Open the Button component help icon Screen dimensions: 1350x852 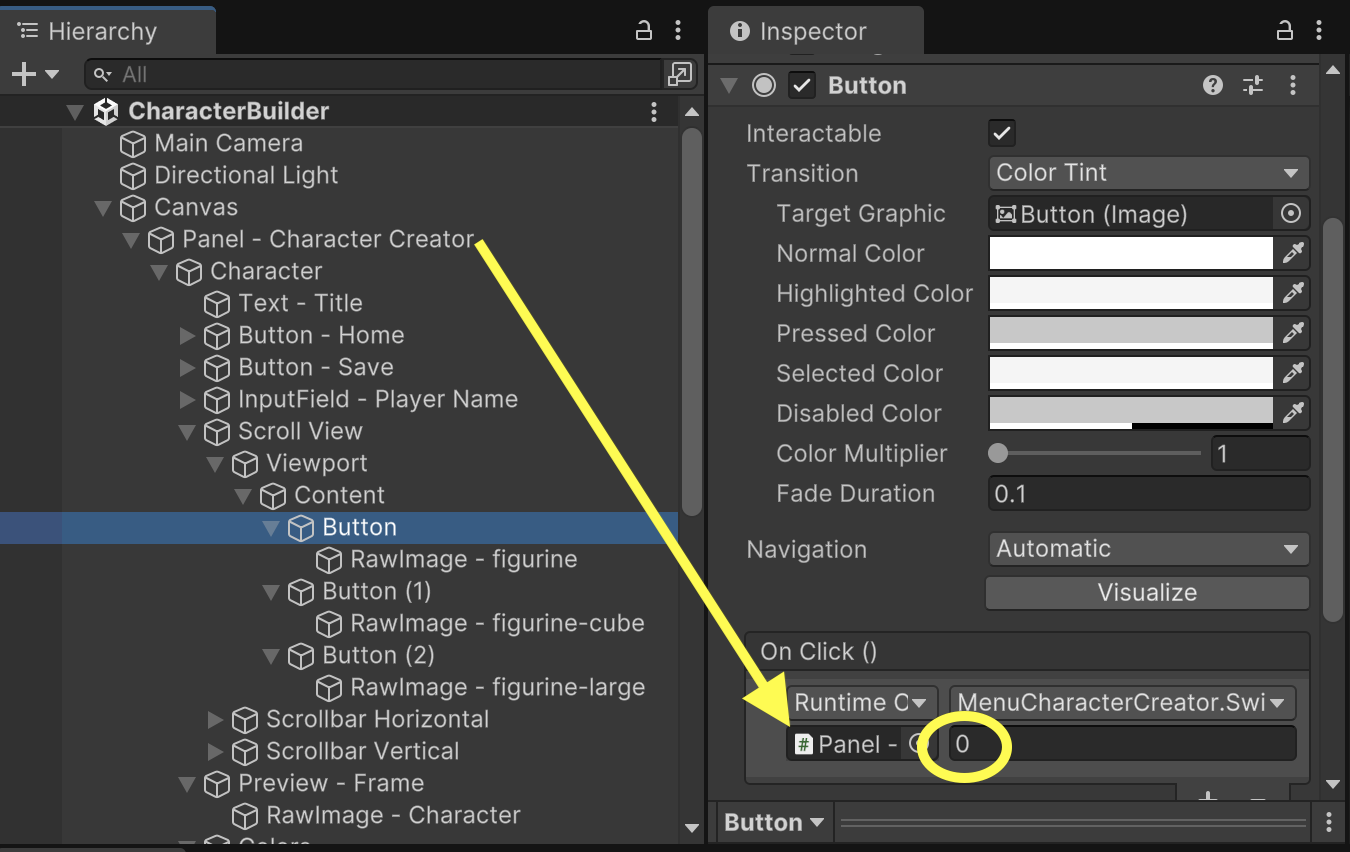pyautogui.click(x=1213, y=85)
